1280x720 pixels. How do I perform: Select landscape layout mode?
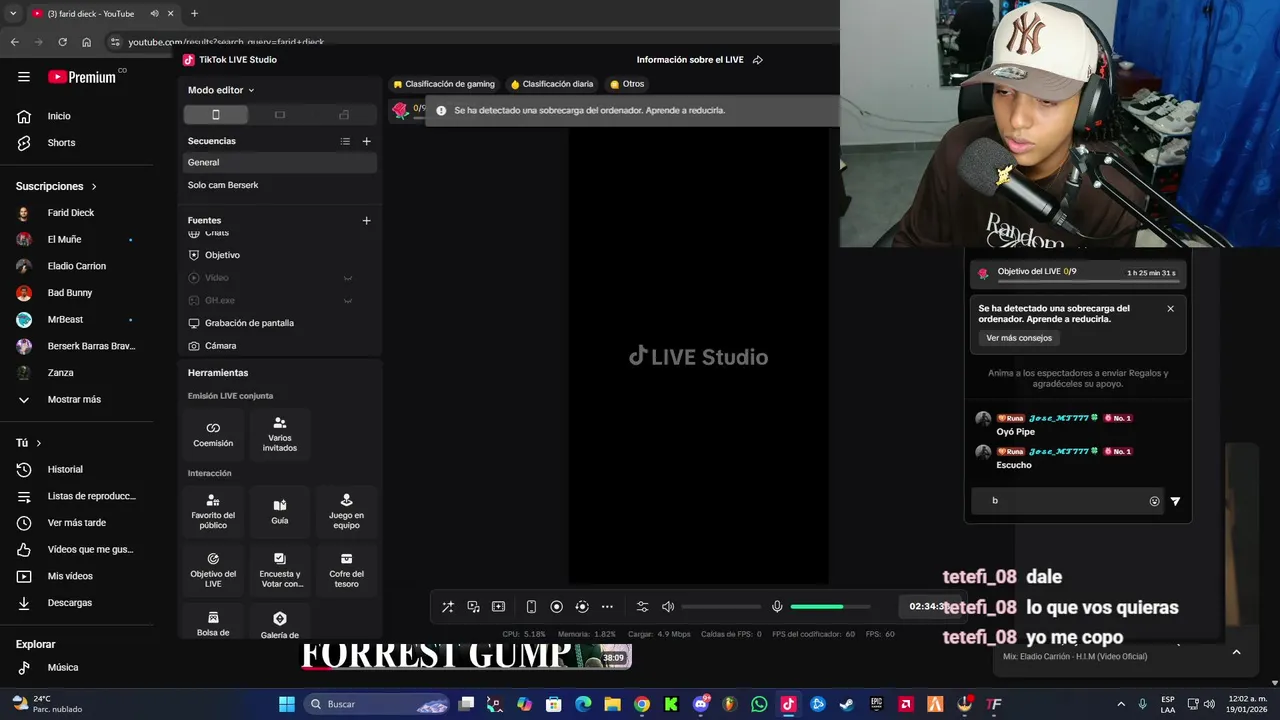pyautogui.click(x=279, y=115)
